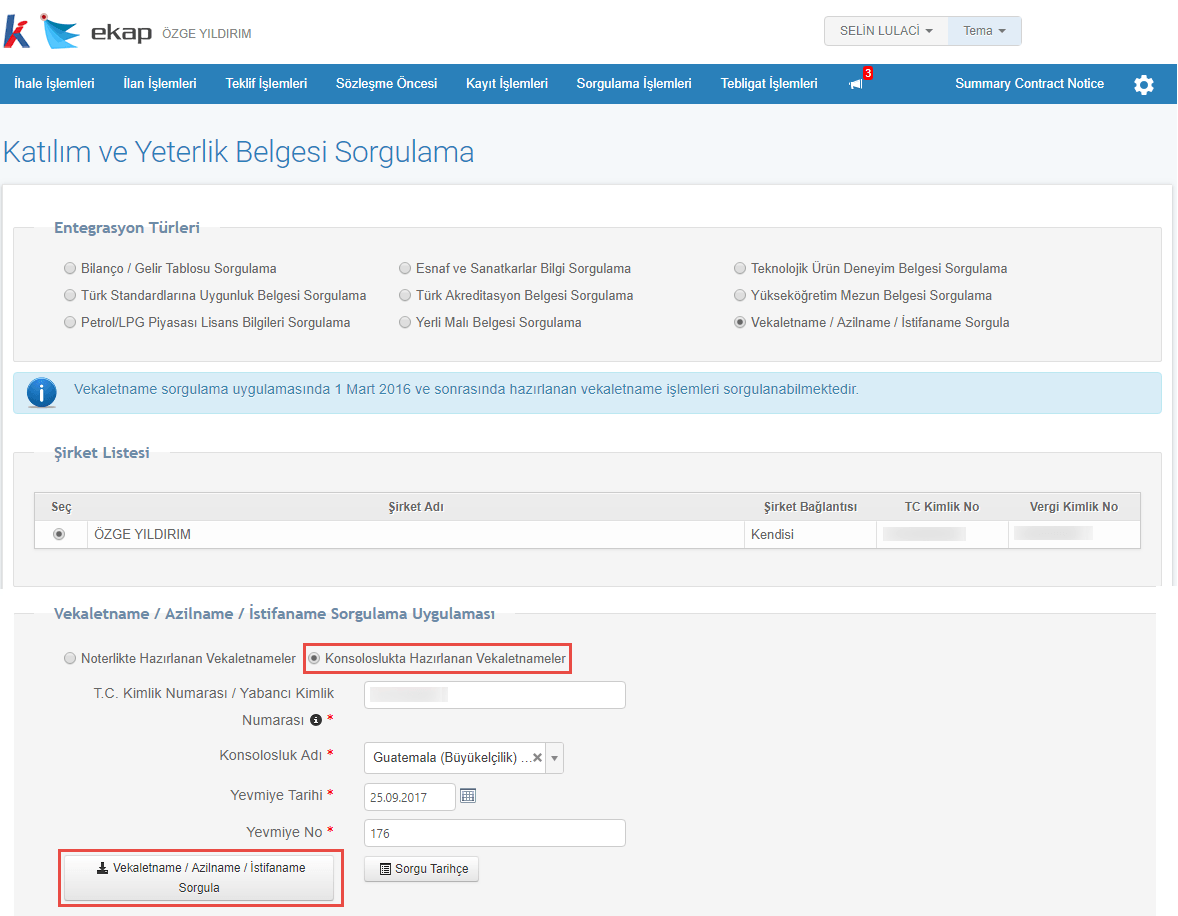This screenshot has height=916, width=1178.
Task: Select Bilanço / Gelir Tablosu Sorgulama option
Action: click(x=69, y=269)
